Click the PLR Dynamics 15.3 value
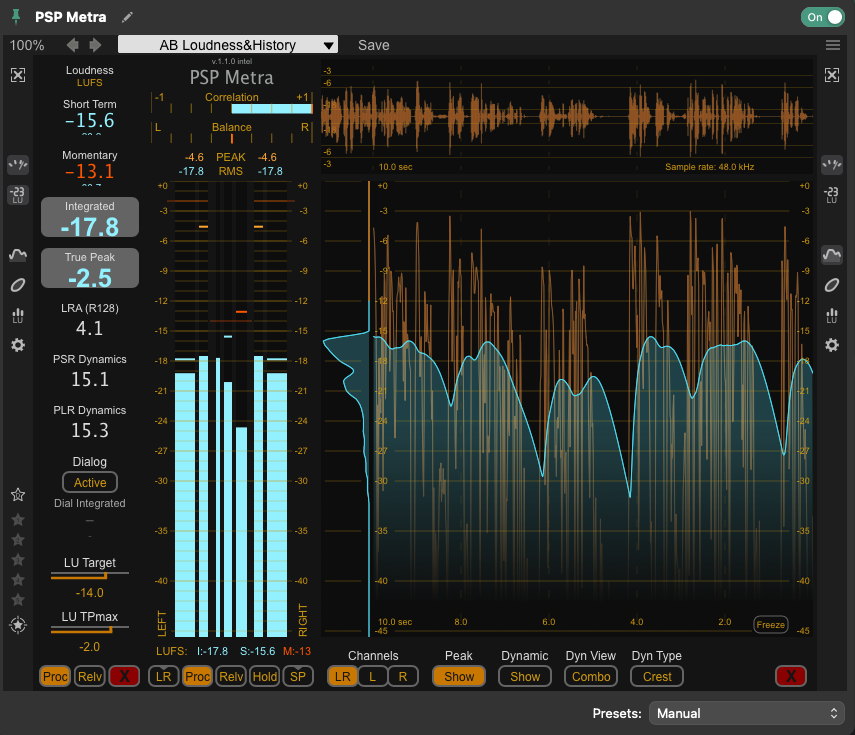Image resolution: width=855 pixels, height=735 pixels. point(90,431)
